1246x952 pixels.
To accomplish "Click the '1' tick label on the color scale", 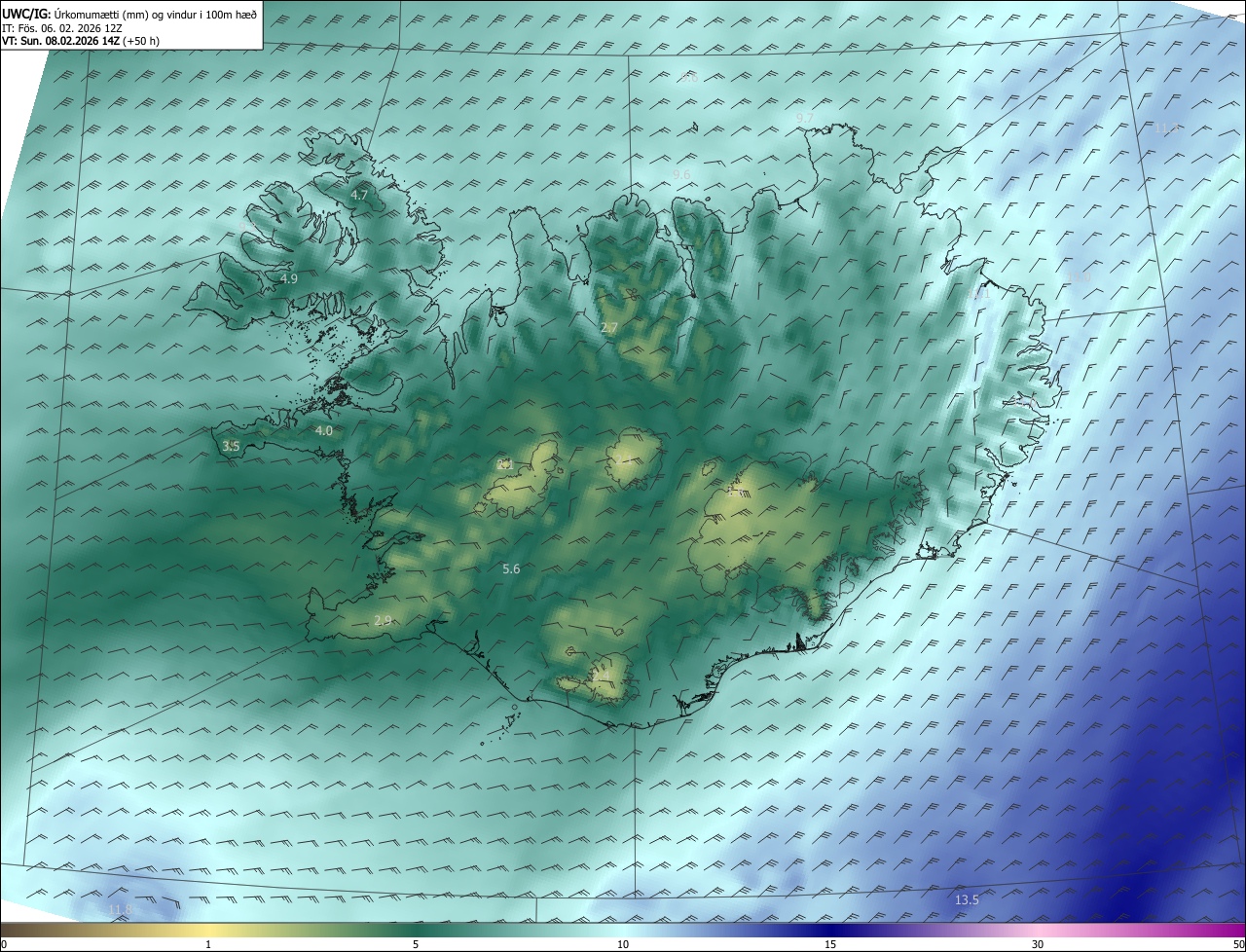I will click(208, 944).
